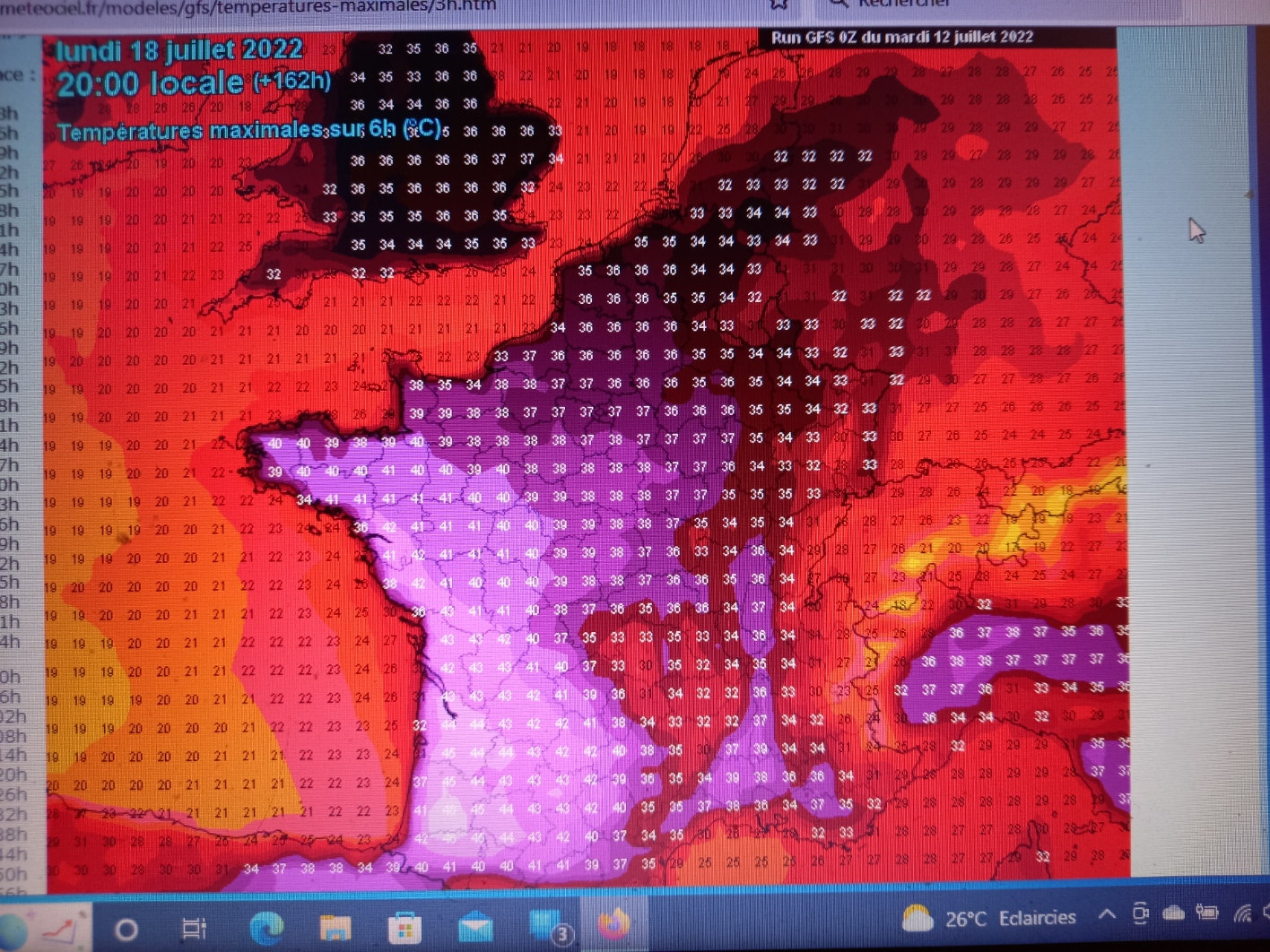Open the Mail app from the taskbar
The height and width of the screenshot is (952, 1270).
[474, 929]
